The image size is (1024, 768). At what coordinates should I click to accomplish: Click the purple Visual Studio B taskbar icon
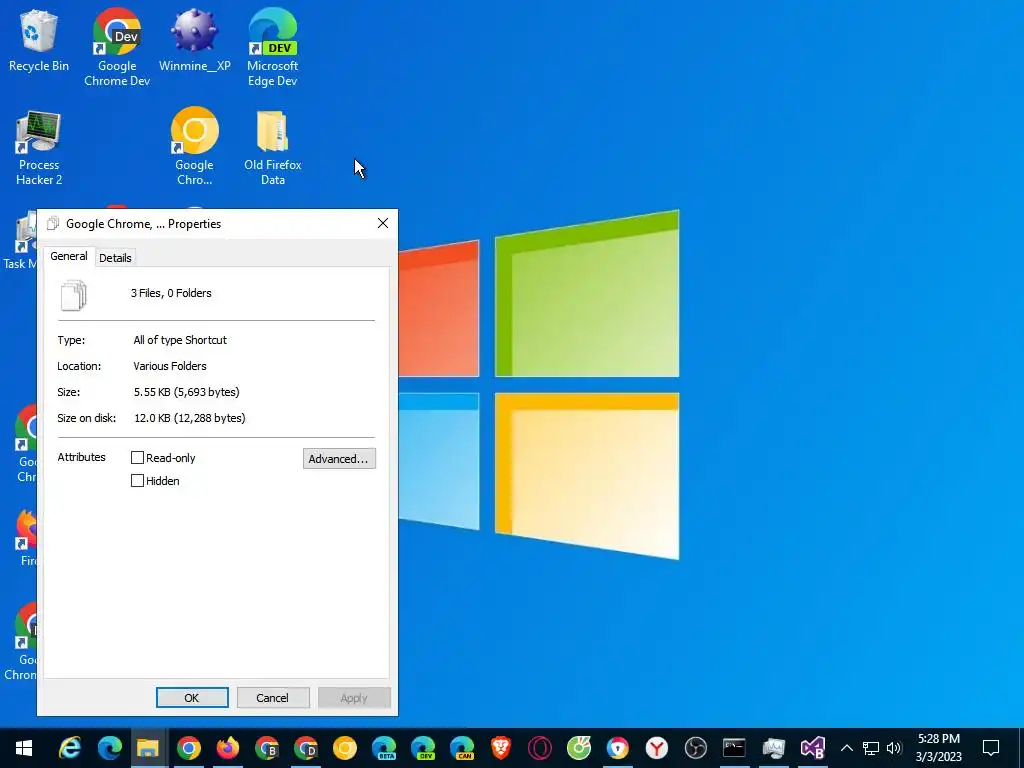813,748
